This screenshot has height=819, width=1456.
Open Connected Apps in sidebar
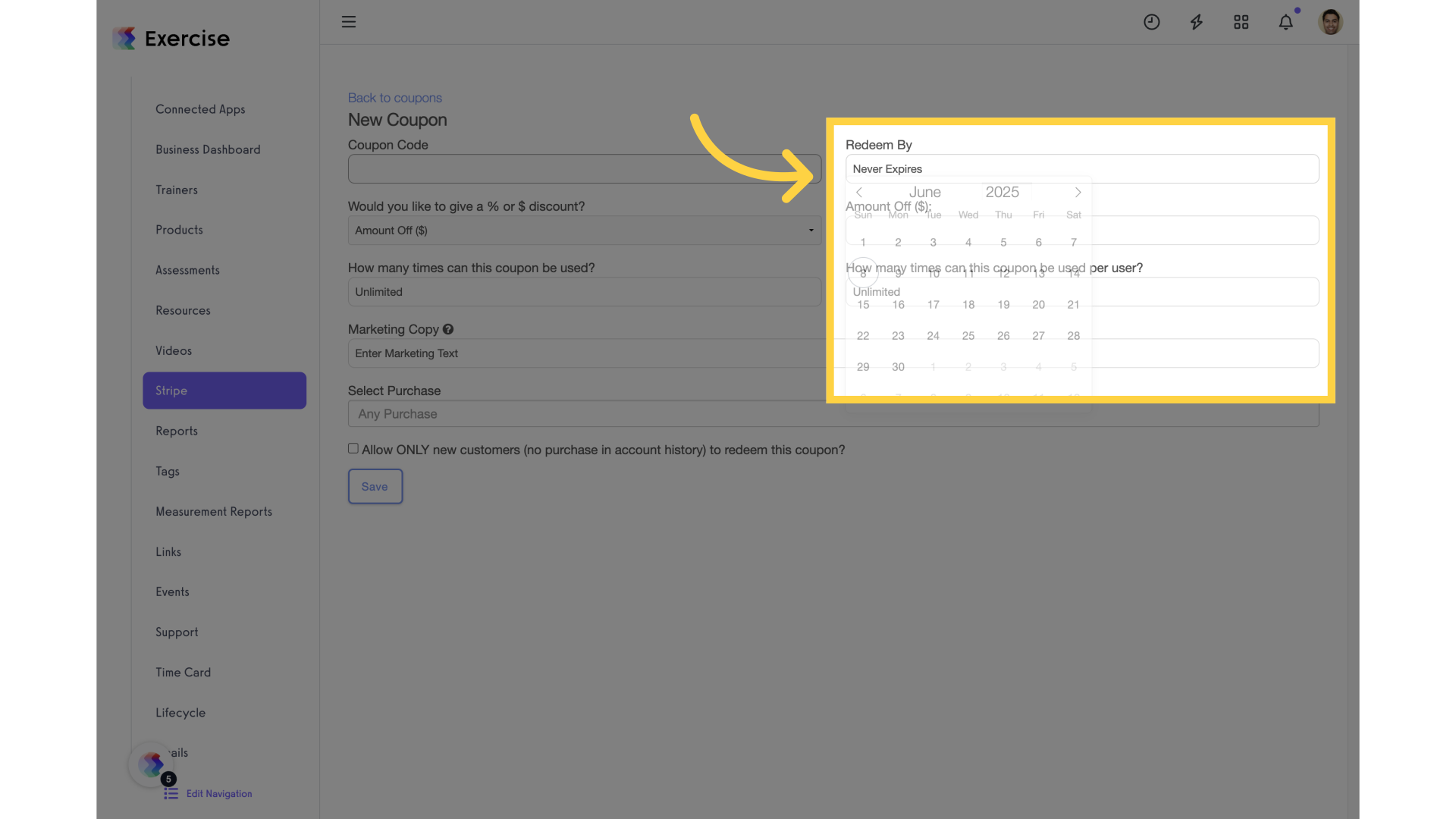pyautogui.click(x=200, y=109)
